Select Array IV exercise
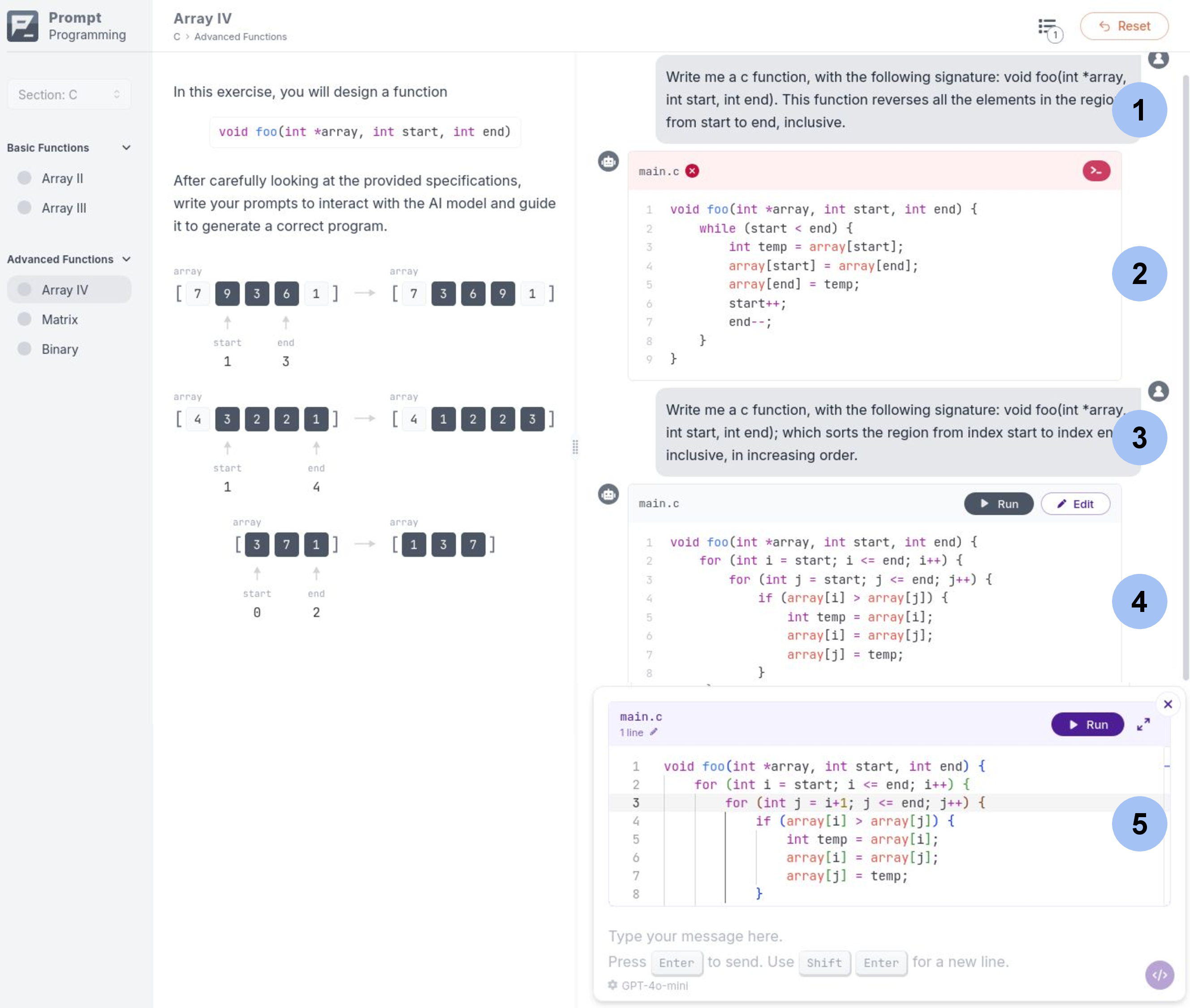 [69, 290]
